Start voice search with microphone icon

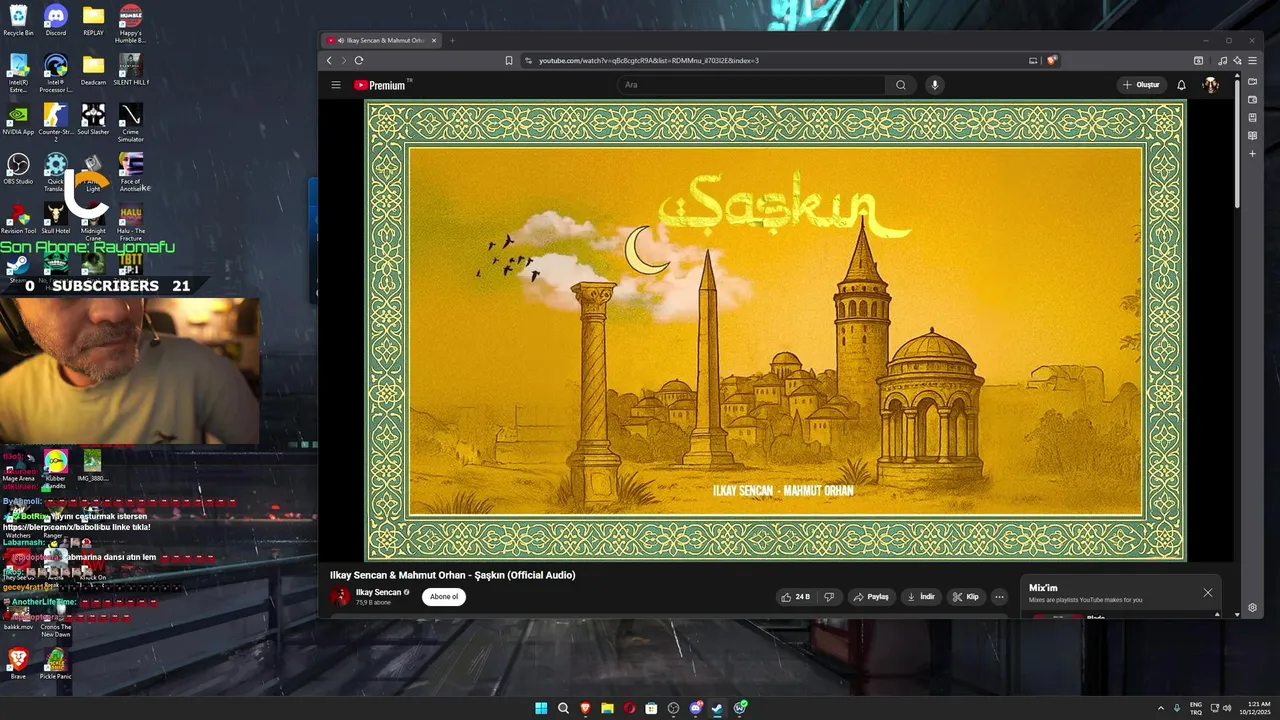tap(935, 85)
